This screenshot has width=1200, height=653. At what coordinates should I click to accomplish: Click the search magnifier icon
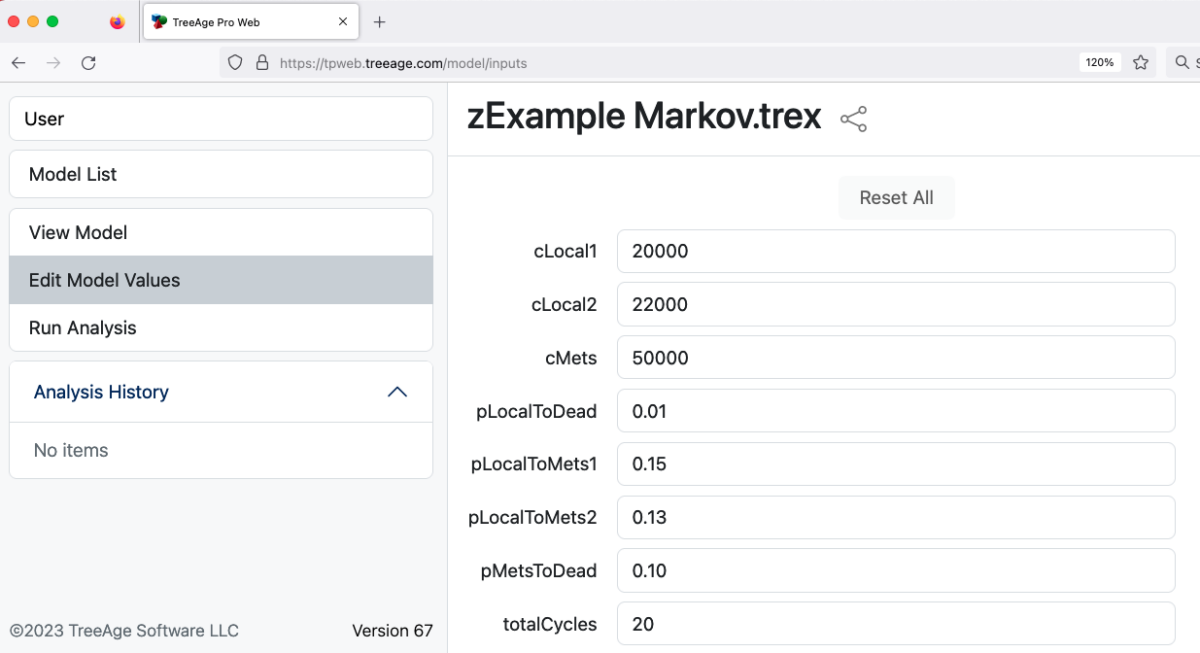(x=1182, y=62)
